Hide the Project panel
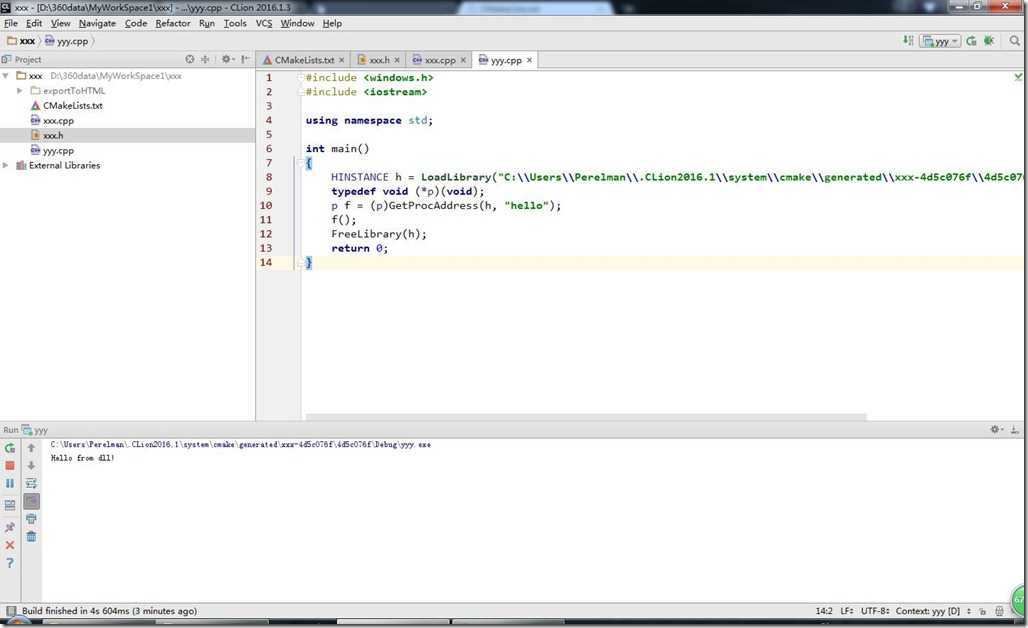1028x628 pixels. [245, 59]
